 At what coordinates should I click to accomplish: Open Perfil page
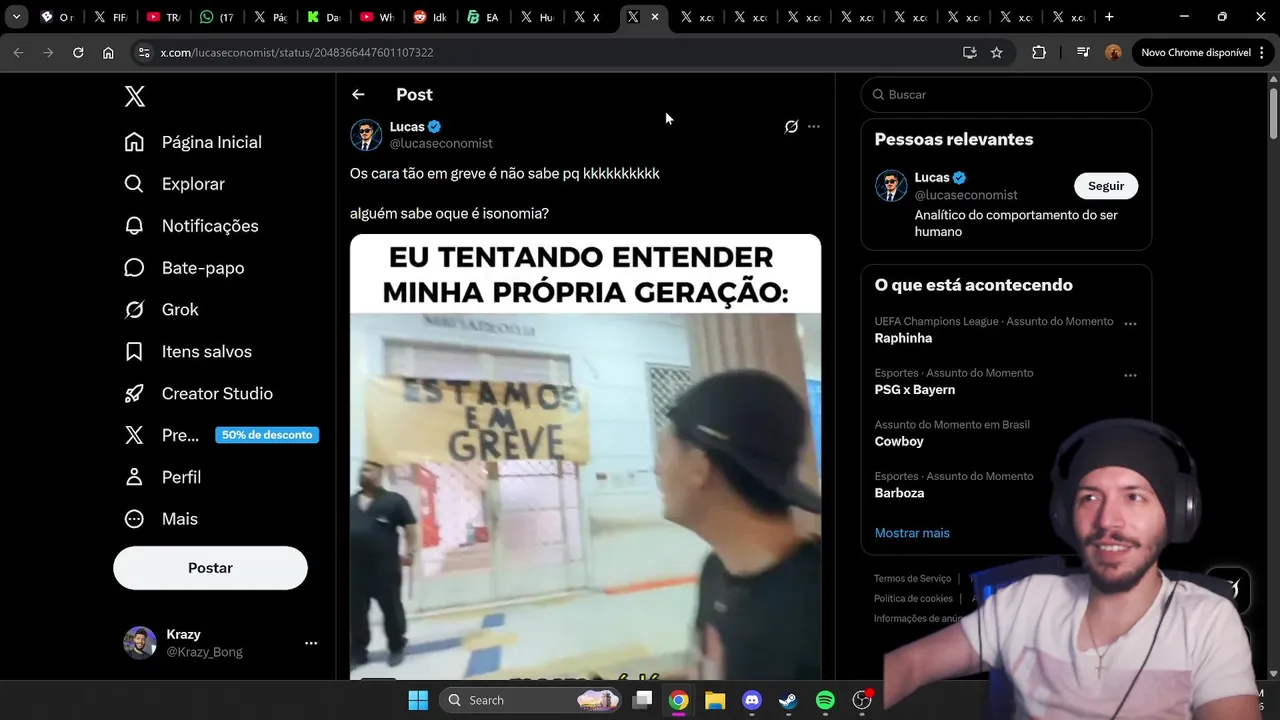[x=162, y=477]
